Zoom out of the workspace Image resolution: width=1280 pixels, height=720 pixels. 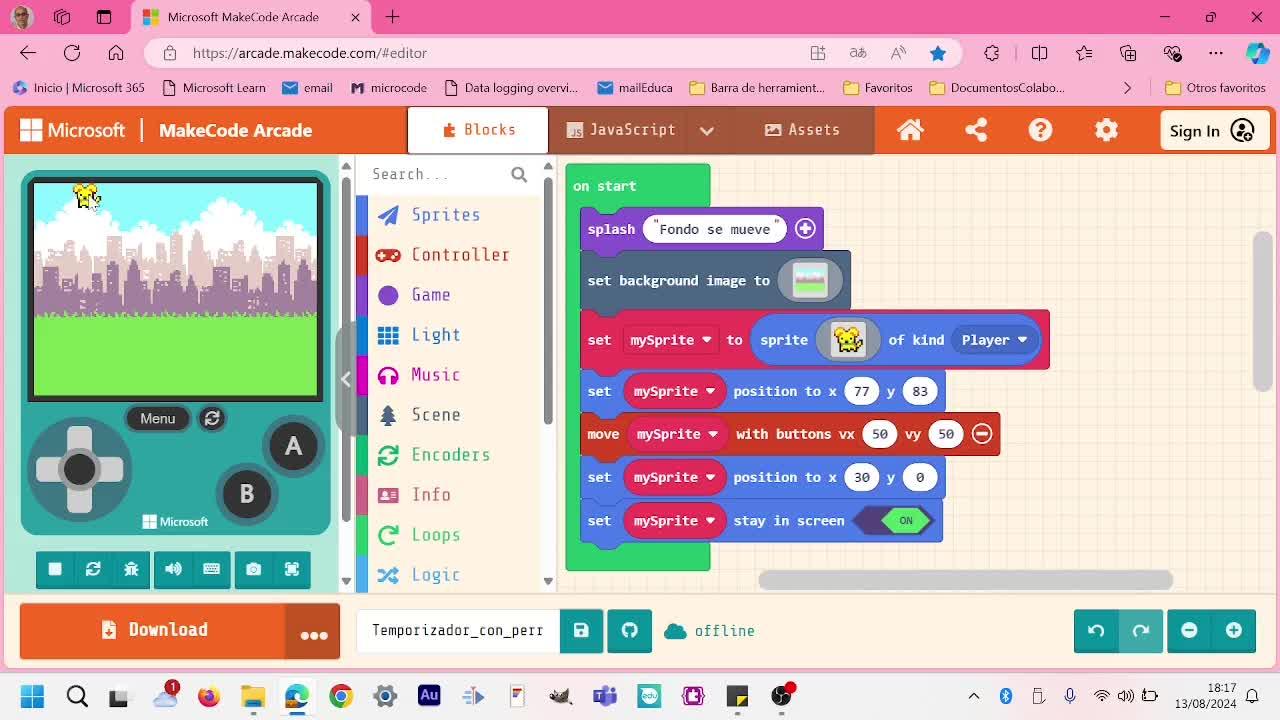(1189, 630)
